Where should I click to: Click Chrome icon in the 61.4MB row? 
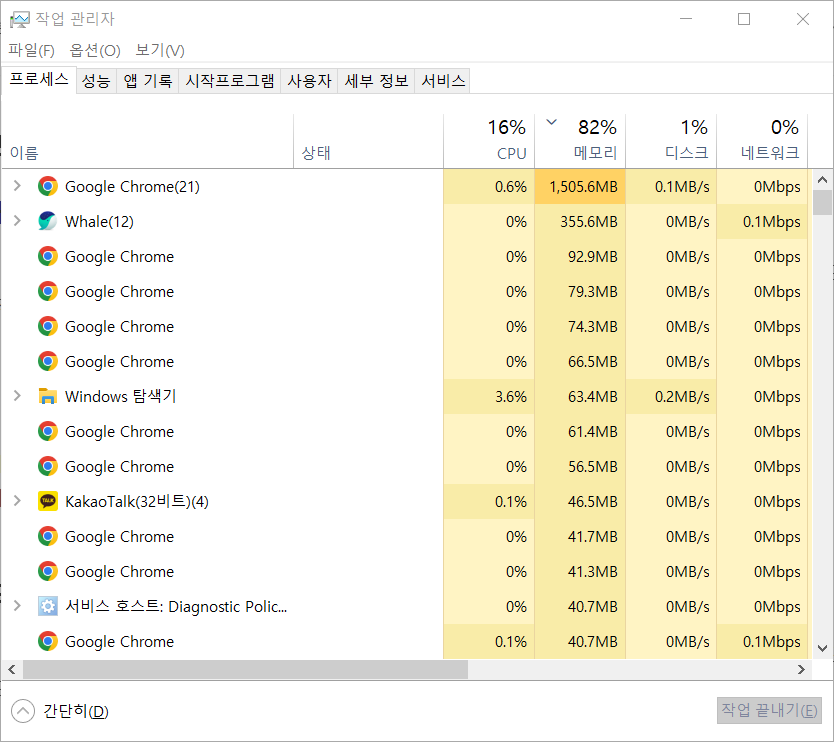point(48,431)
